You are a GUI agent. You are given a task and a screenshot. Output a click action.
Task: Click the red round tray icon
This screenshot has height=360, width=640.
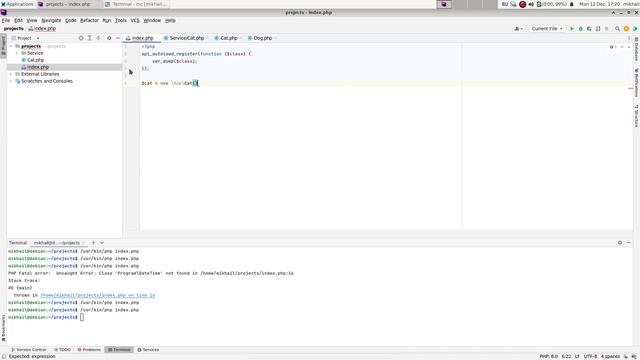[x=522, y=4]
